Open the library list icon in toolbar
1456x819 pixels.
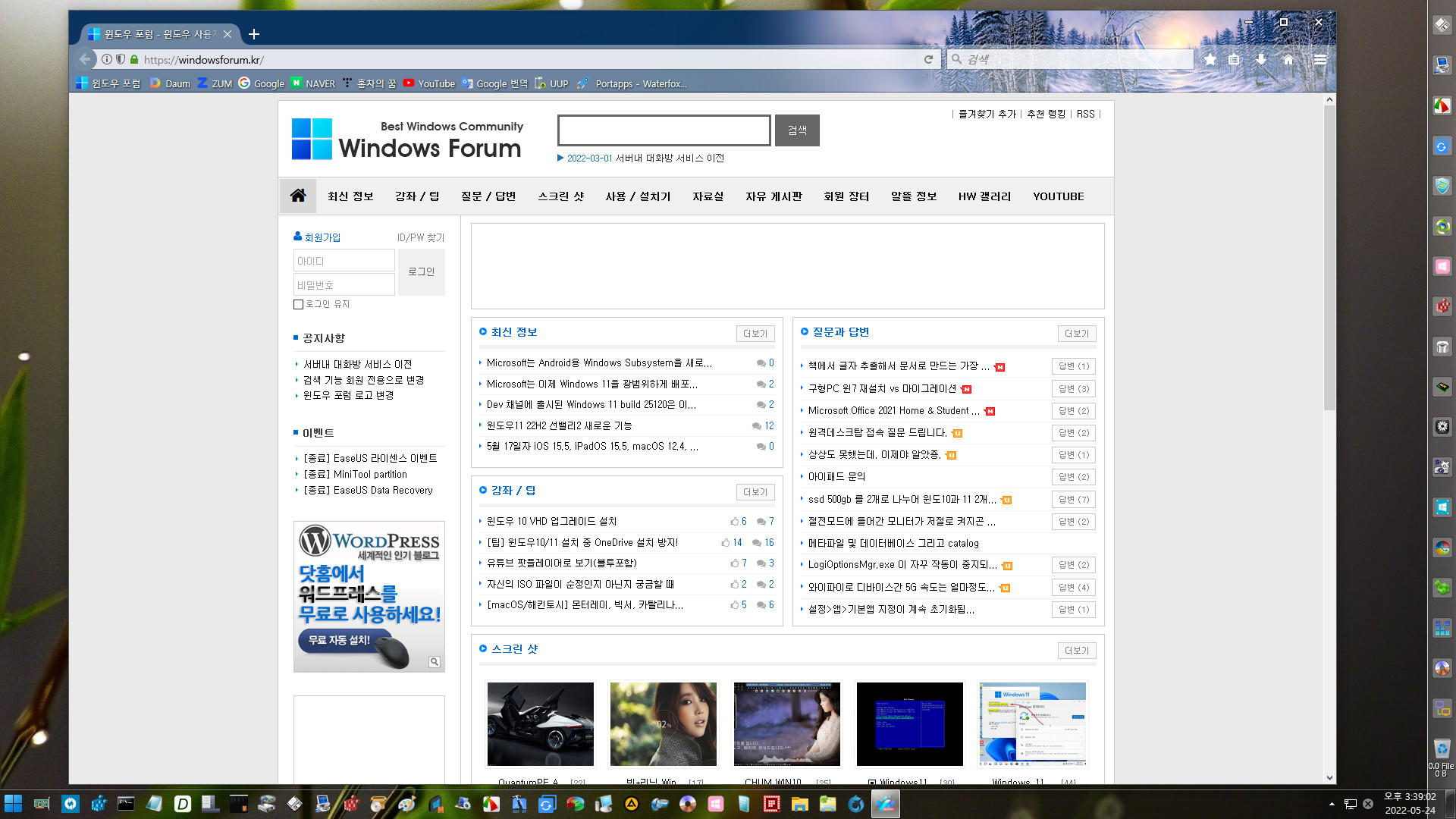[1235, 59]
